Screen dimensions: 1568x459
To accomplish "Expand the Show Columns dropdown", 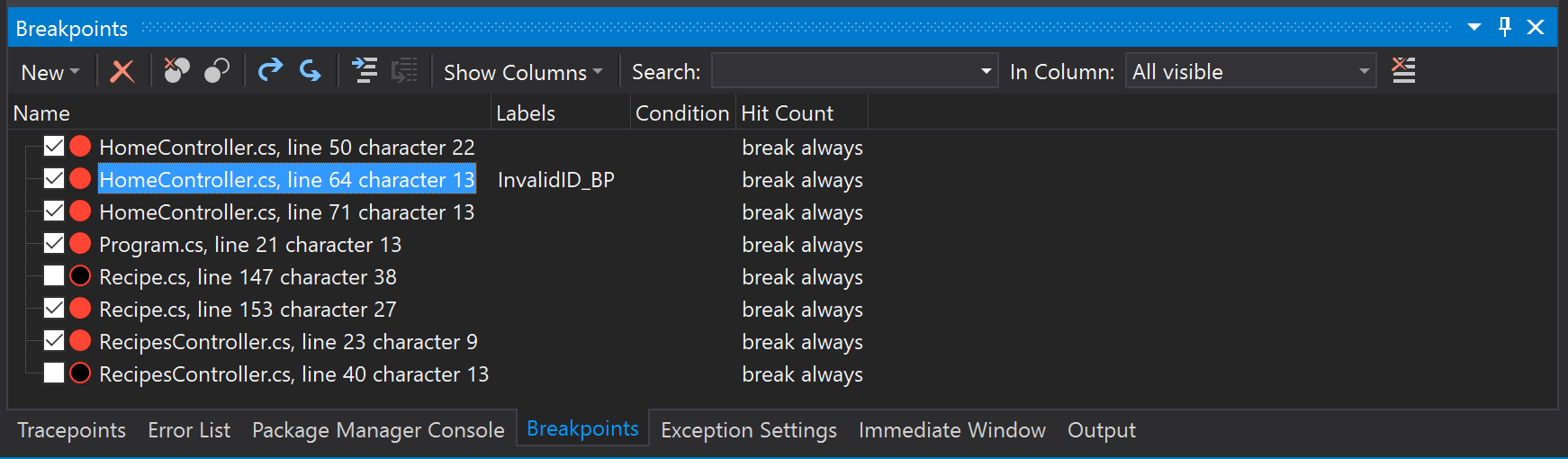I will tap(522, 72).
